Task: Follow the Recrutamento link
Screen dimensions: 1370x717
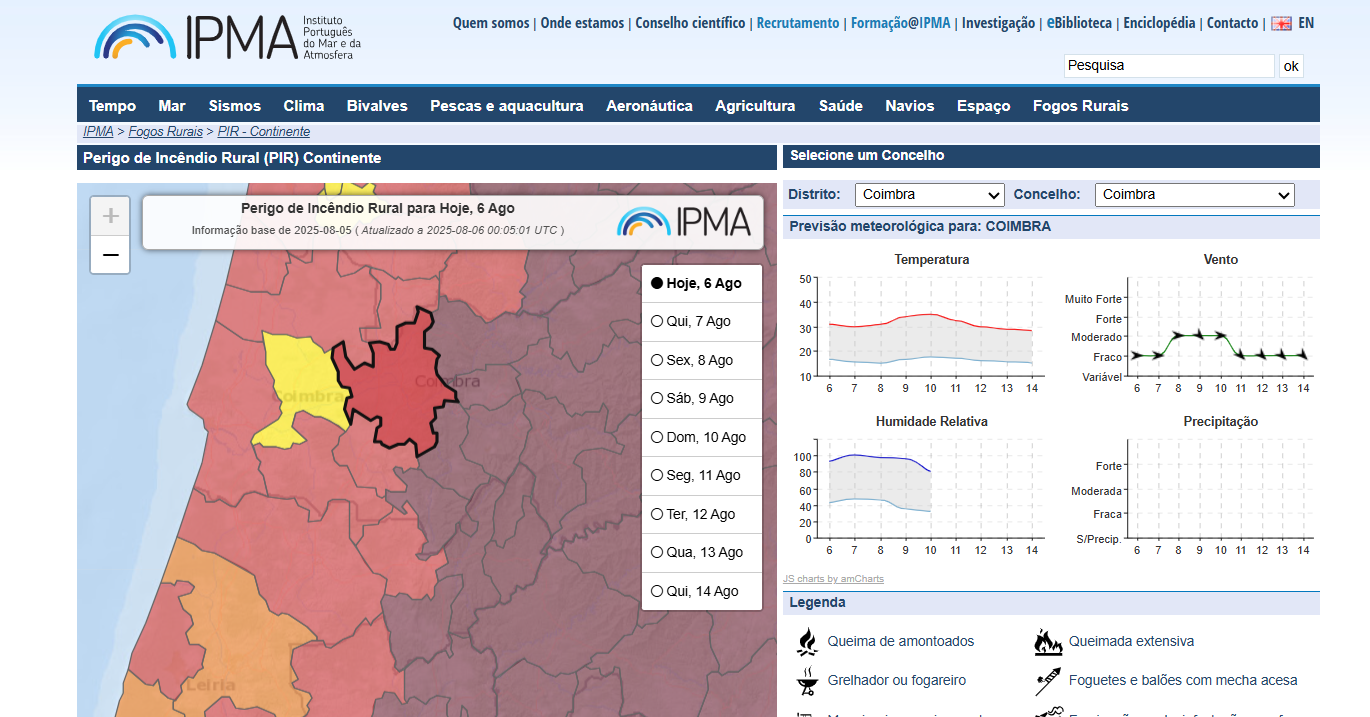Action: (797, 23)
